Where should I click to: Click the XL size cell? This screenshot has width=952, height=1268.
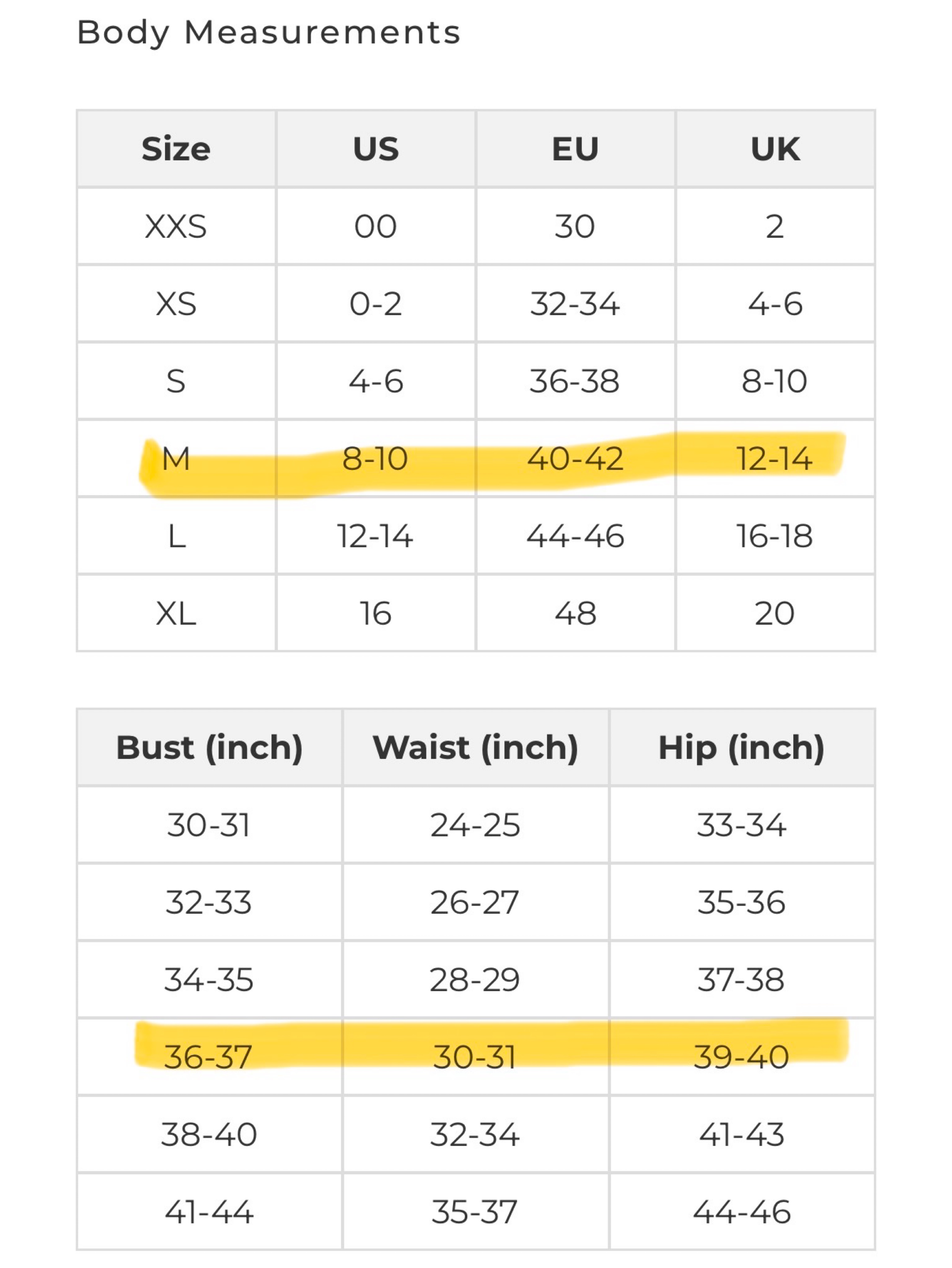pos(176,613)
